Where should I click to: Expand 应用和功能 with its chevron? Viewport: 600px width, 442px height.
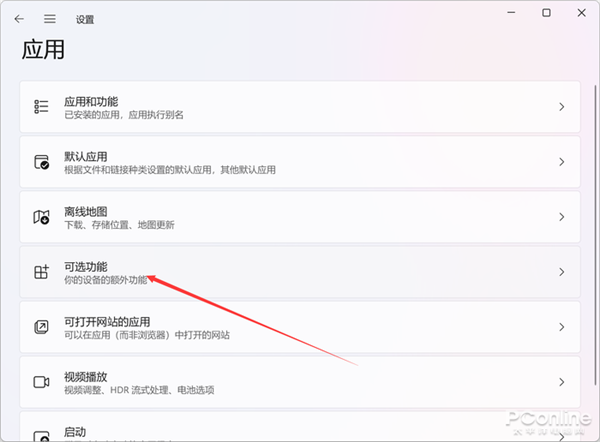(562, 107)
